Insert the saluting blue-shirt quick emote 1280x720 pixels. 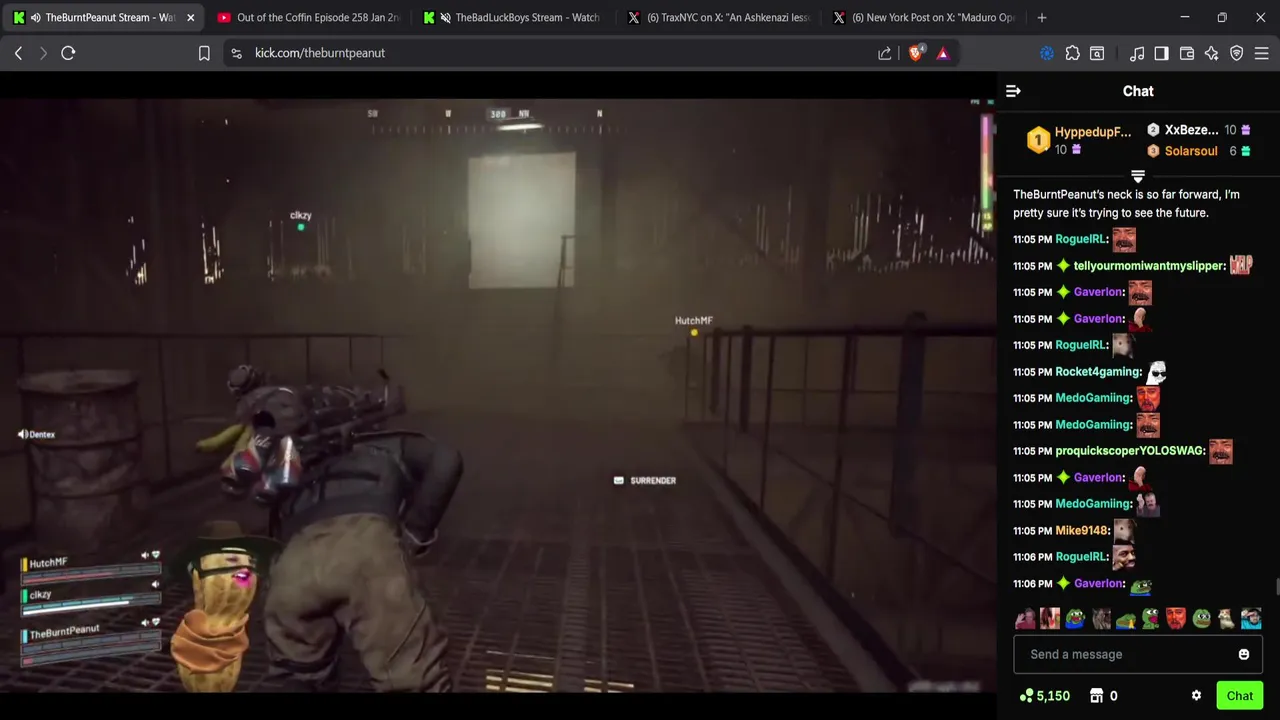(1252, 619)
